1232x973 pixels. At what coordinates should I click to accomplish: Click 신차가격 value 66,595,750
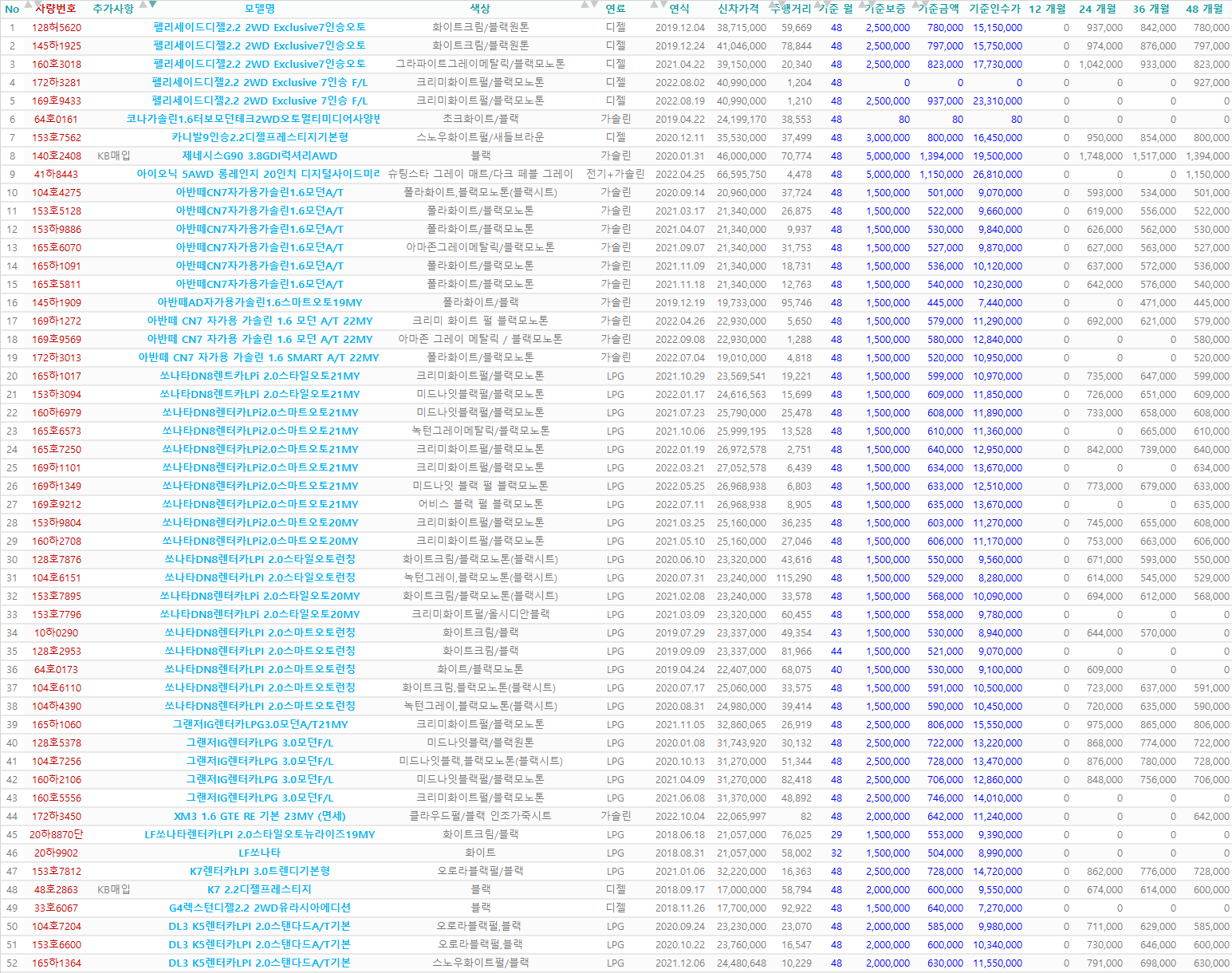[742, 174]
